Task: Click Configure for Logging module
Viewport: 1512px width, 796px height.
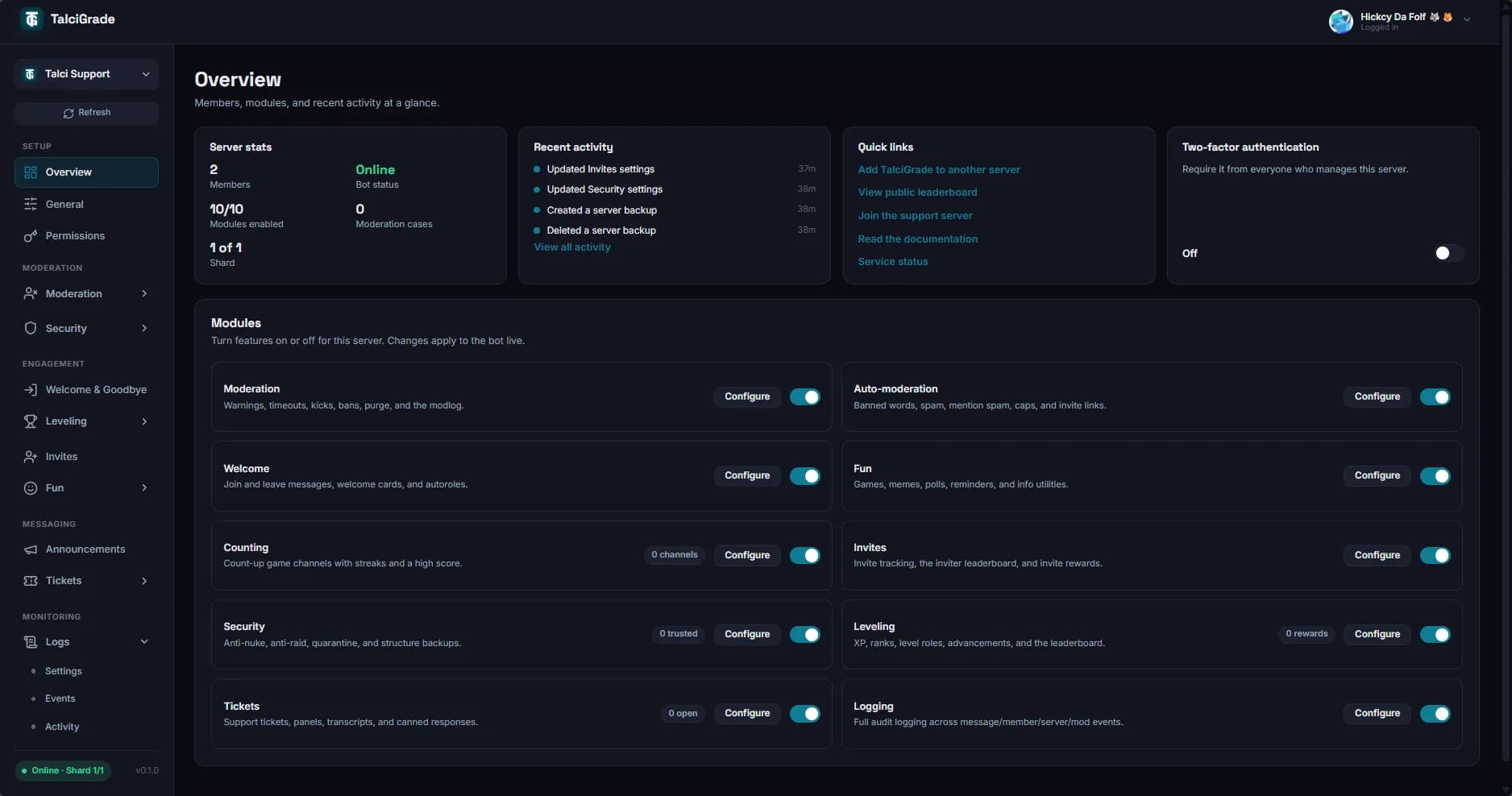Action: [1377, 714]
